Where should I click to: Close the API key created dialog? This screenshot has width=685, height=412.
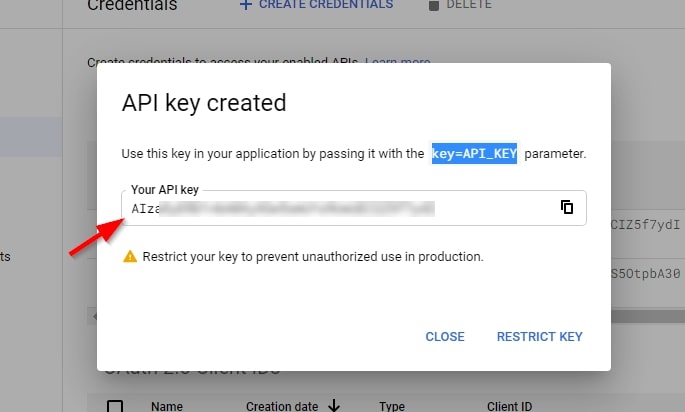[445, 337]
